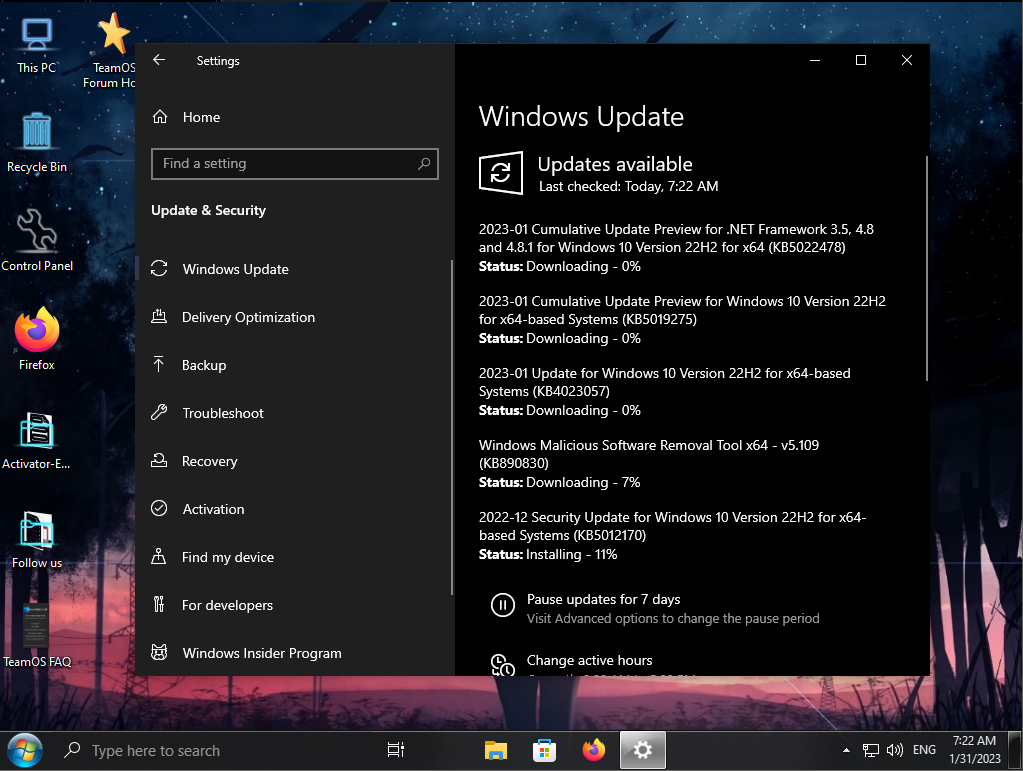Open Firefox from the taskbar
The width and height of the screenshot is (1023, 771).
(x=593, y=751)
